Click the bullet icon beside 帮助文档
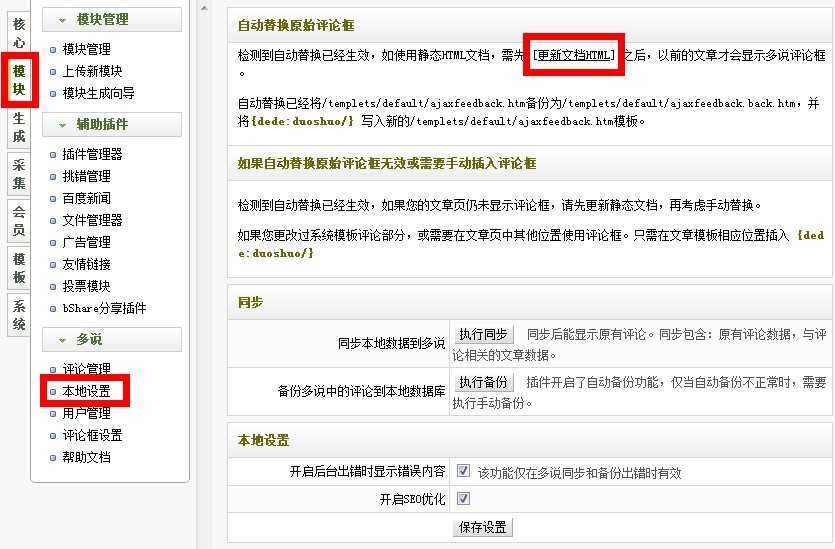The width and height of the screenshot is (835, 549). click(53, 458)
